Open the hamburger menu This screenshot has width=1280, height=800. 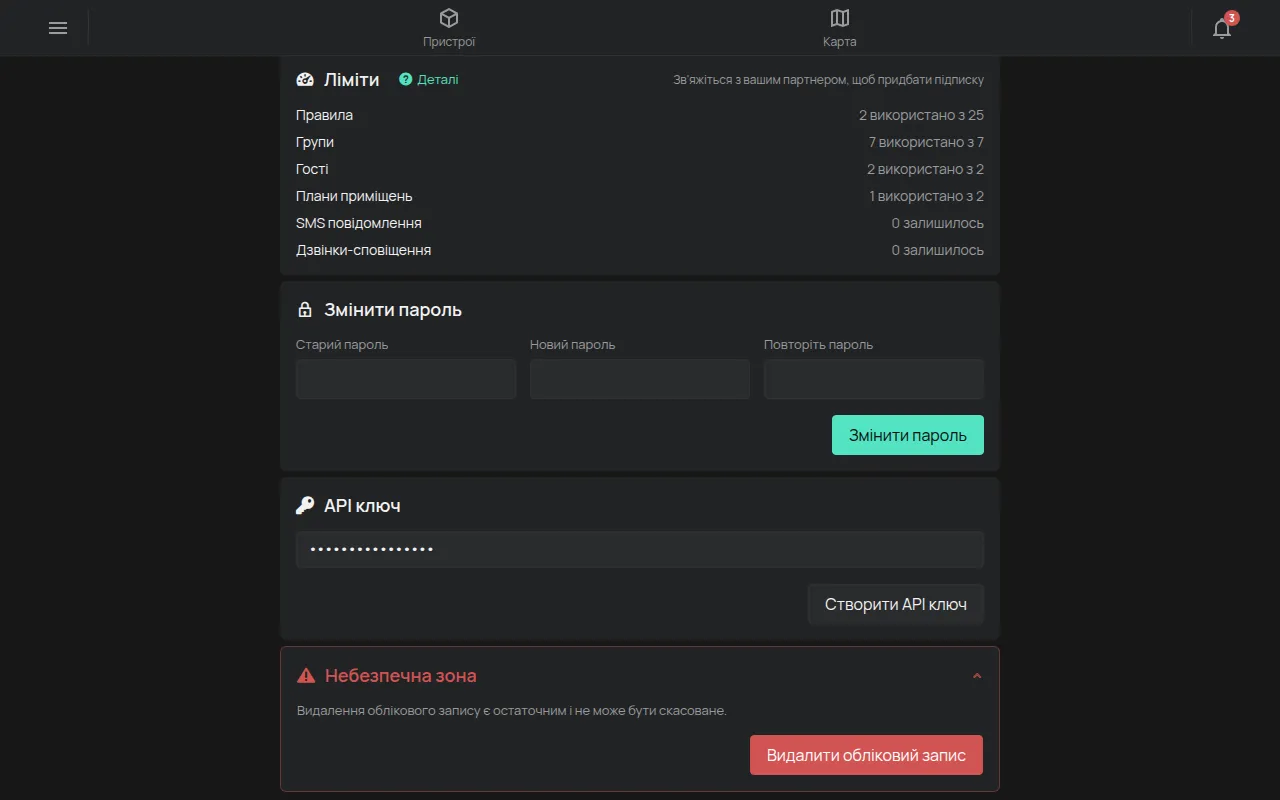click(x=58, y=28)
